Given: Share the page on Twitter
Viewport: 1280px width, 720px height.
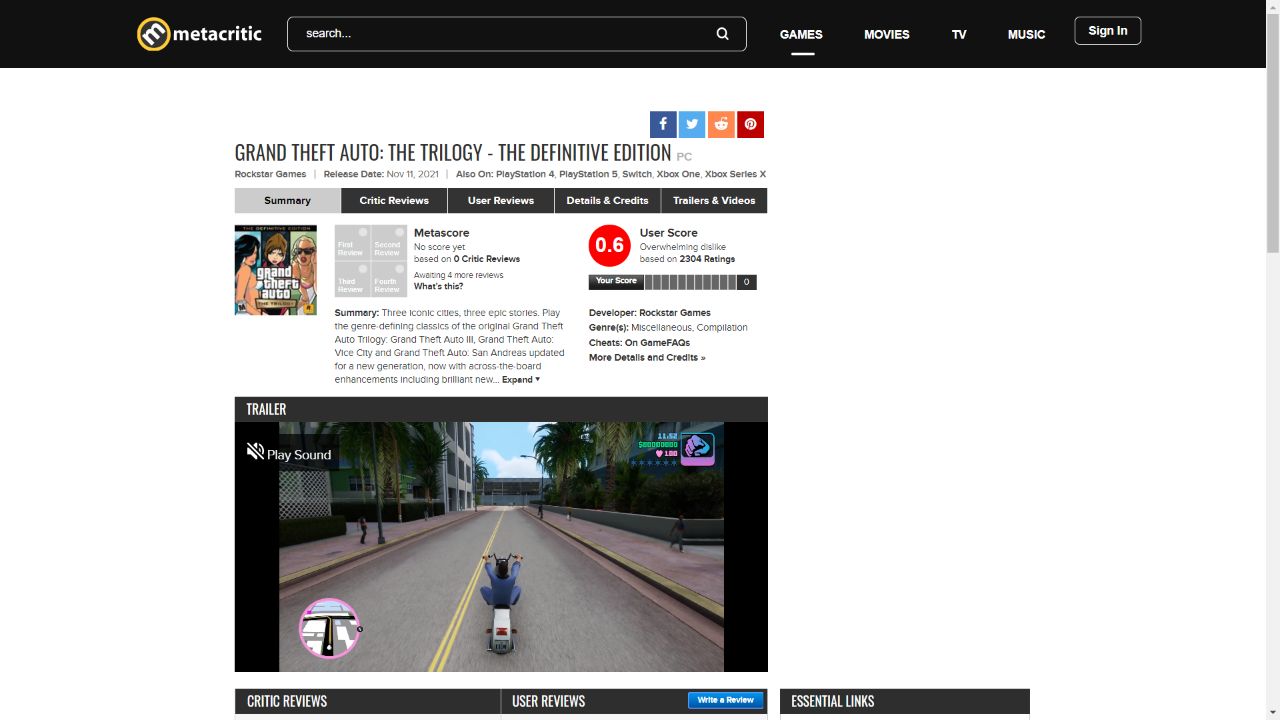Looking at the screenshot, I should (x=692, y=125).
